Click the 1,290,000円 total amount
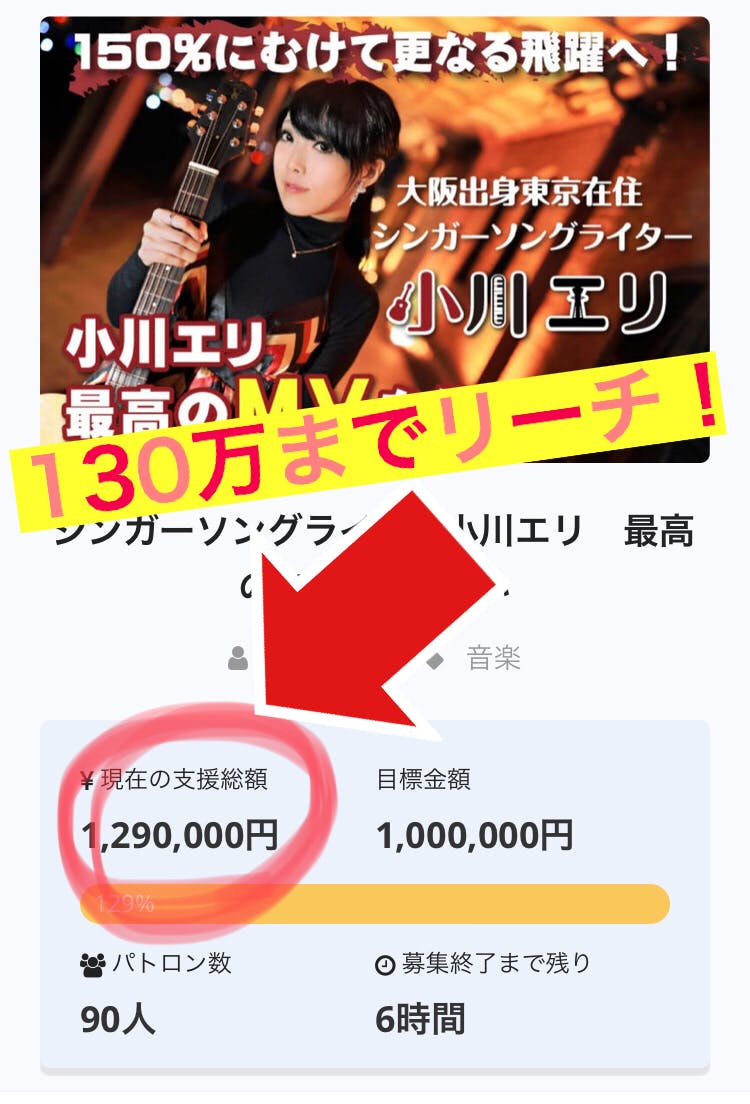 click(180, 836)
